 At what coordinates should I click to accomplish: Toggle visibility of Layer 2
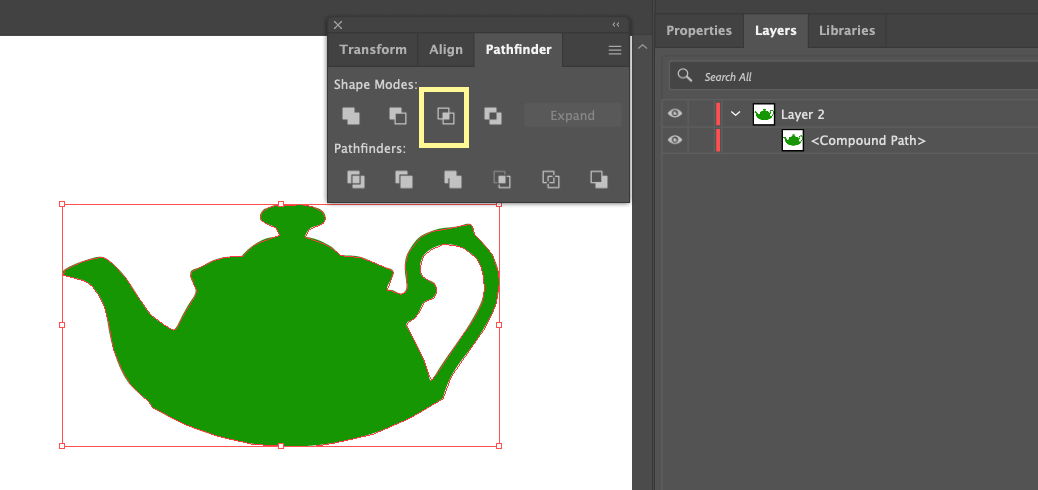(675, 114)
